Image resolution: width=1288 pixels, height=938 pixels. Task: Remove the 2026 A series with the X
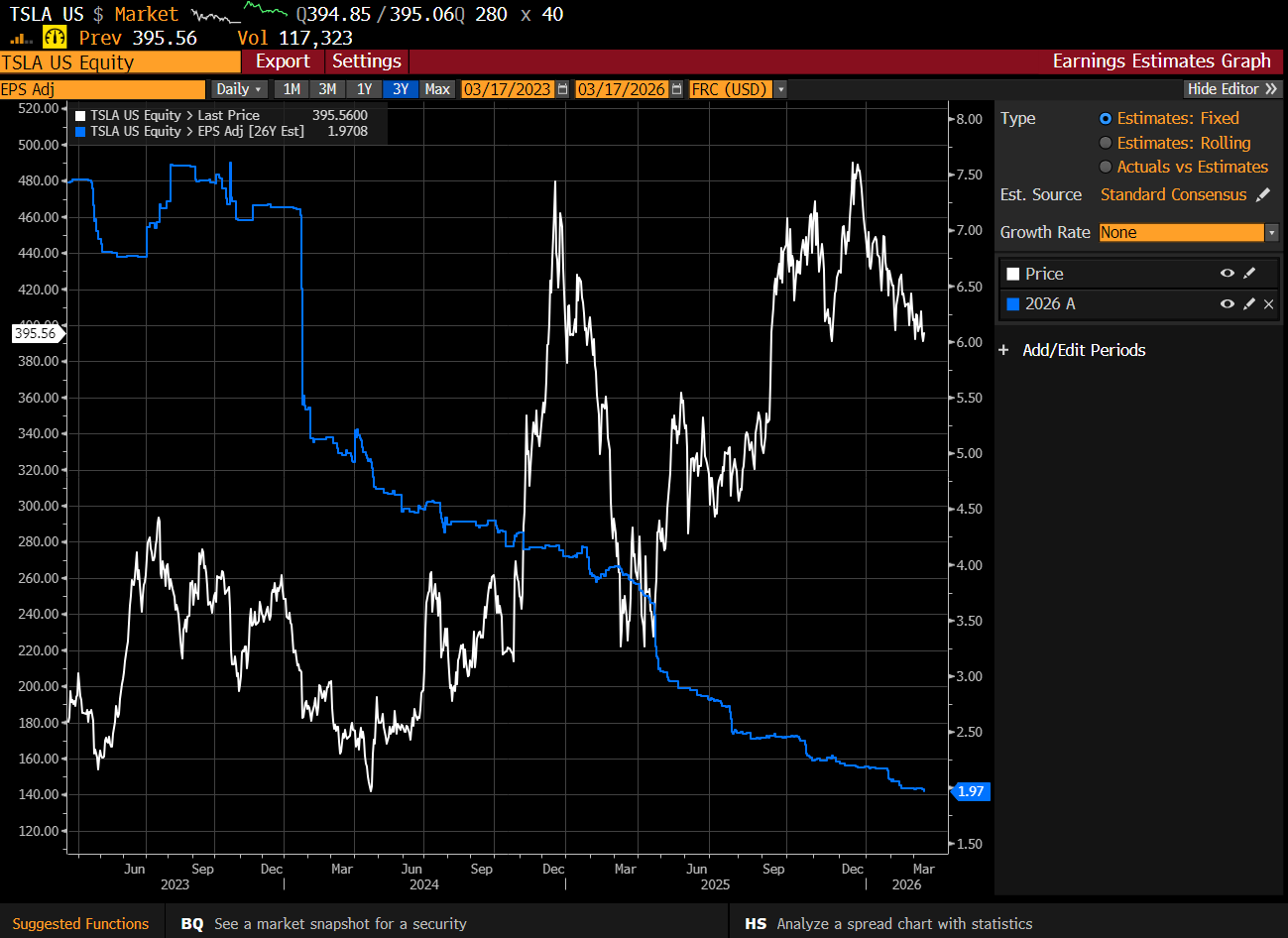[1269, 304]
